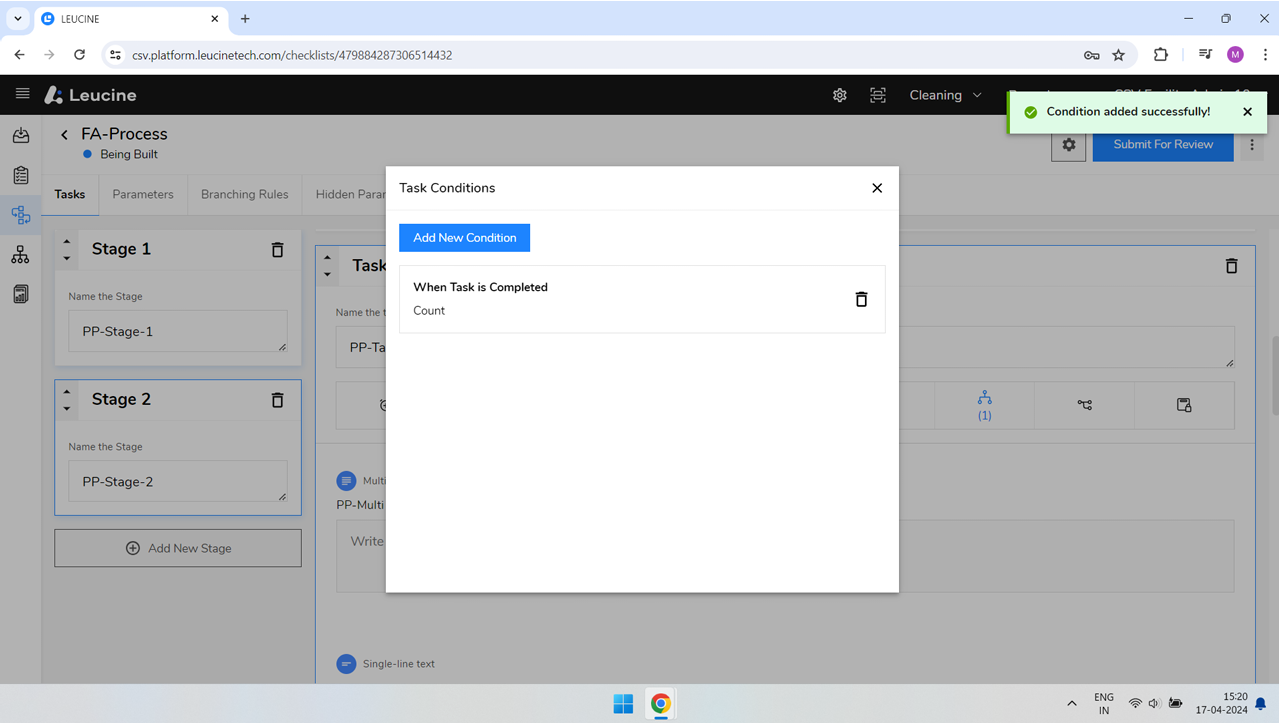The width and height of the screenshot is (1279, 723).
Task: Click the page vertical scrollbar
Action: coord(1274,376)
